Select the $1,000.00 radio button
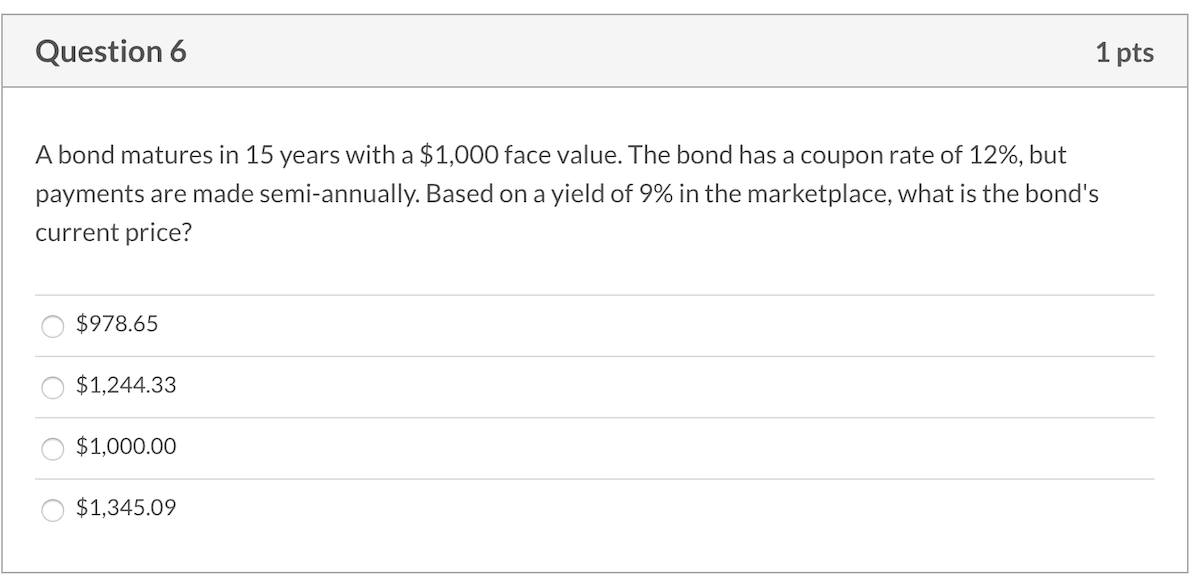Viewport: 1204px width, 576px height. [53, 447]
